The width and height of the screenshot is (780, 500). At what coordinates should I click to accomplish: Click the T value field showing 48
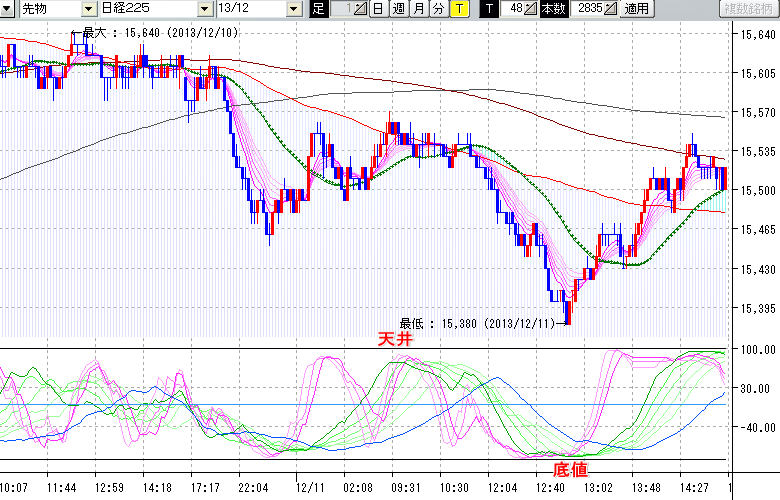coord(513,9)
